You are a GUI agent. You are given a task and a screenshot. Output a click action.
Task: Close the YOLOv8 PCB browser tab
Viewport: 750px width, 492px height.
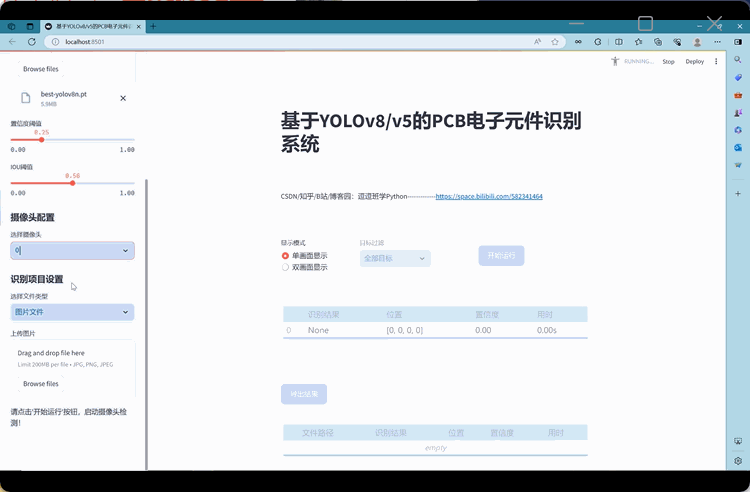coord(139,26)
